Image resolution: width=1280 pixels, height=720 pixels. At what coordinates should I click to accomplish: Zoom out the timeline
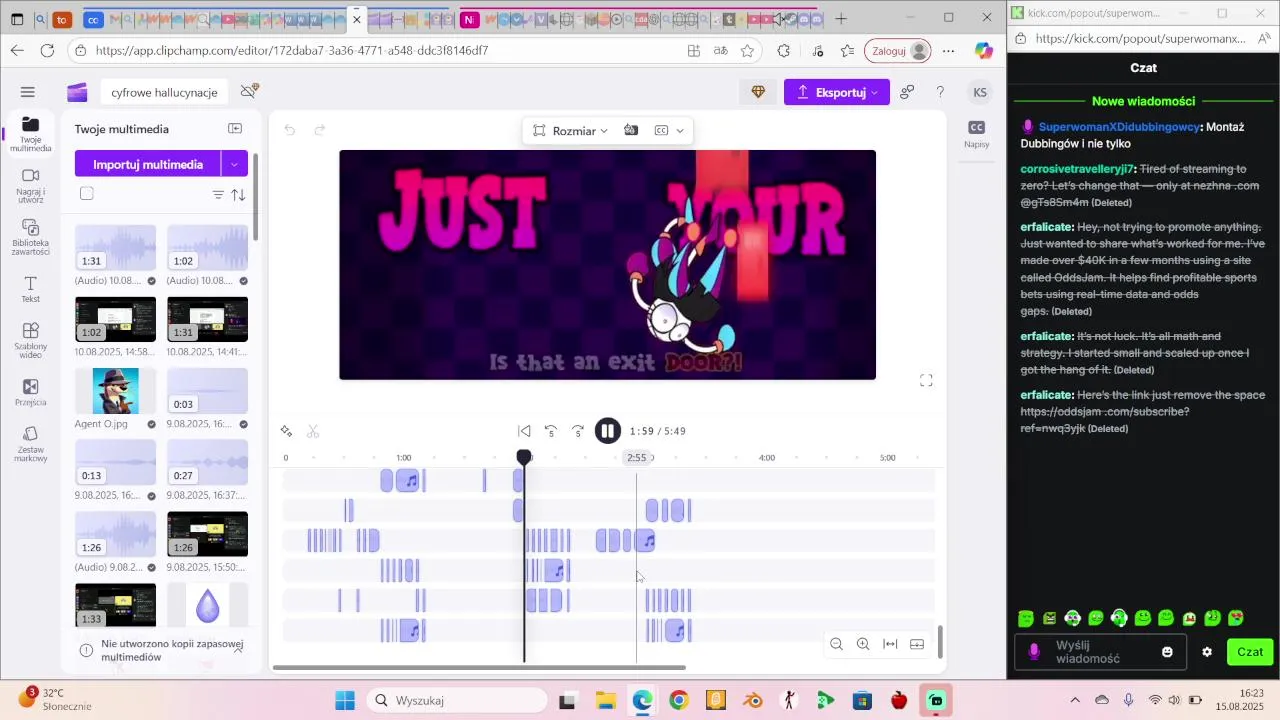click(x=837, y=644)
